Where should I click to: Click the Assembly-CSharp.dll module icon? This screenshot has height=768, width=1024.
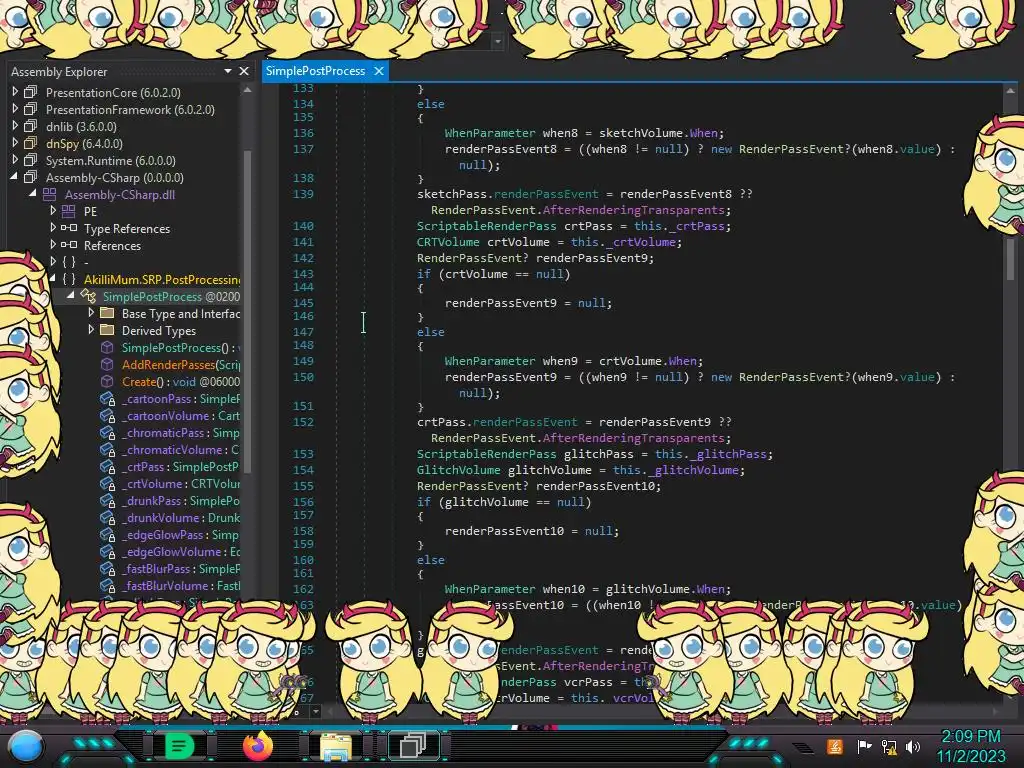coord(50,194)
